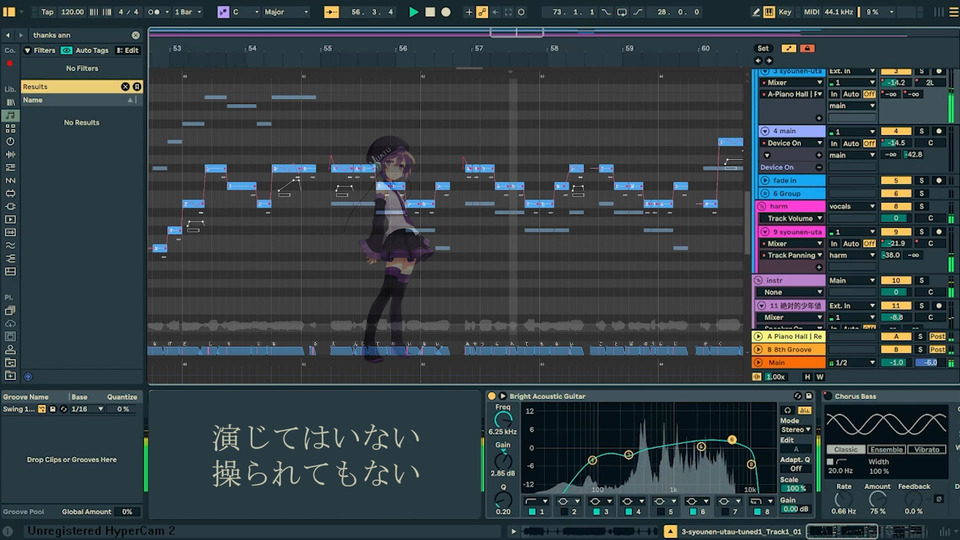Toggle track activator 10 for instr
This screenshot has height=540, width=960.
(896, 280)
